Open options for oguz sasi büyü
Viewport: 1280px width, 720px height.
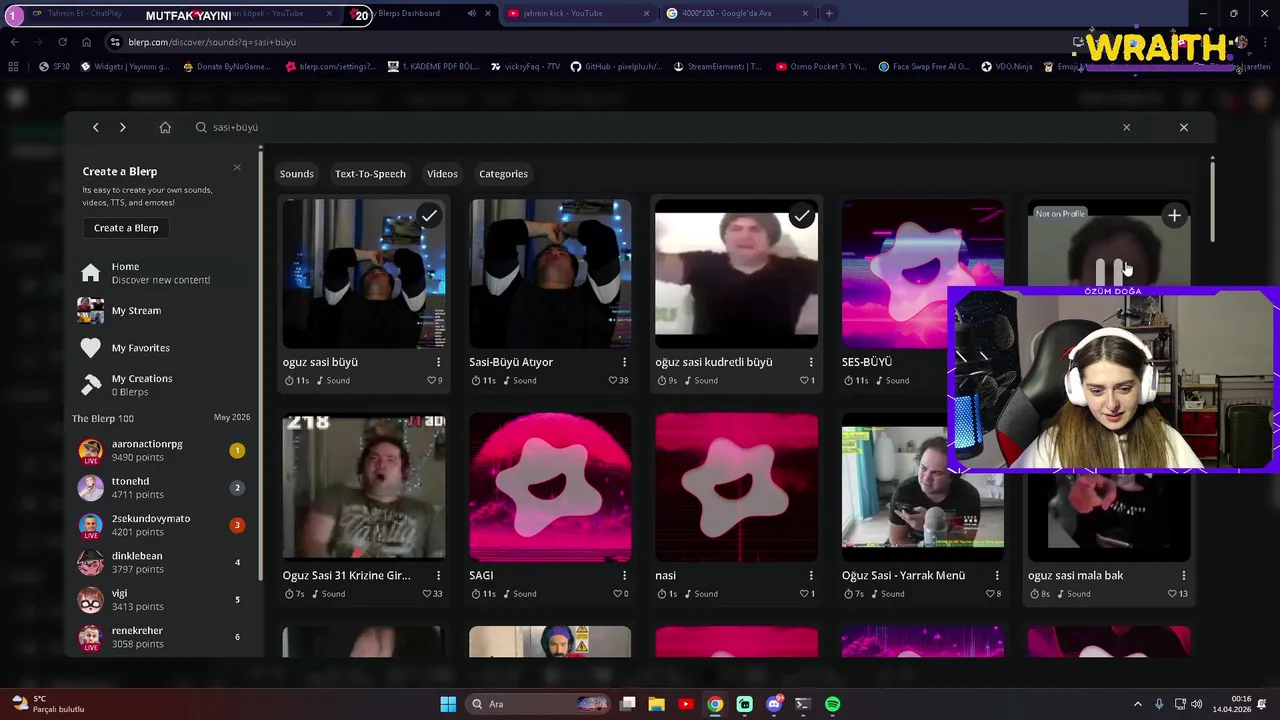[x=438, y=362]
